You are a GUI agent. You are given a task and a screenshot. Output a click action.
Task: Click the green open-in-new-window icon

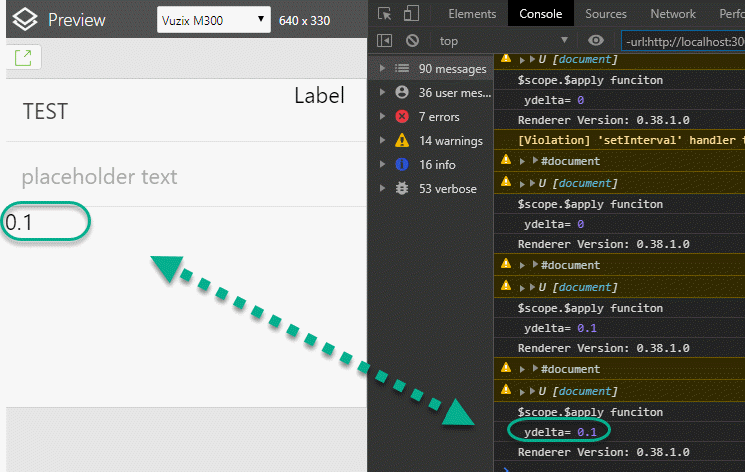click(23, 58)
